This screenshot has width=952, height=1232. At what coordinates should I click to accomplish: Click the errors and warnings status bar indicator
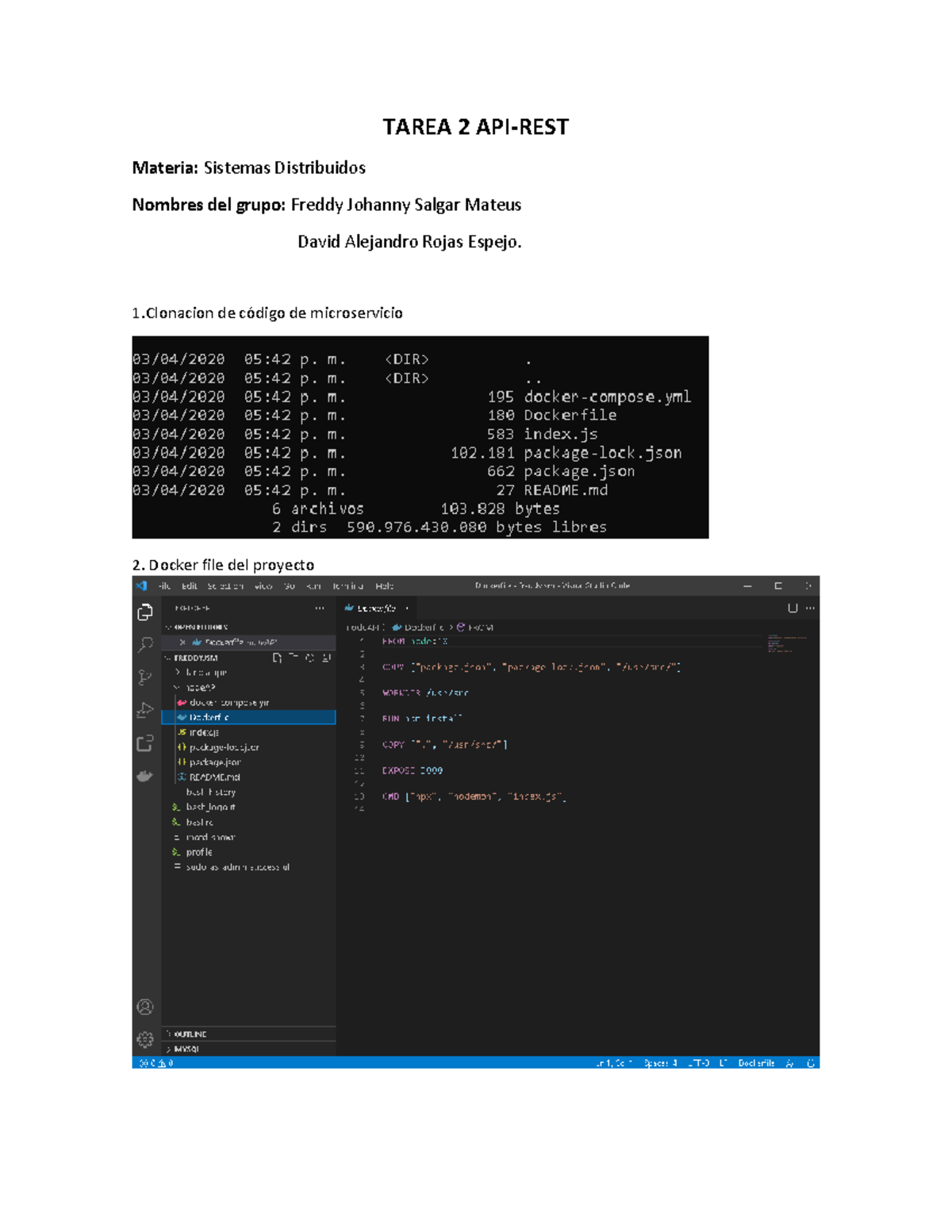pos(156,1063)
